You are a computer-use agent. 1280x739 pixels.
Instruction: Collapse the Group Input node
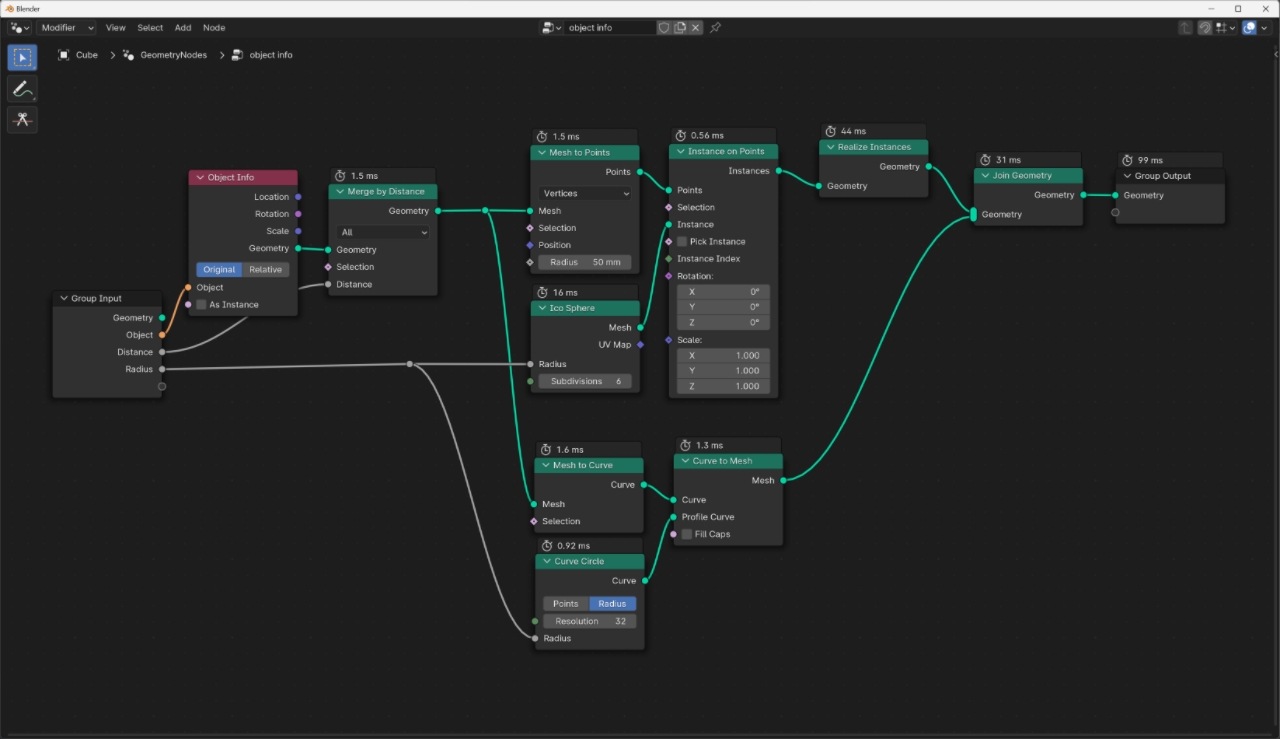tap(63, 298)
